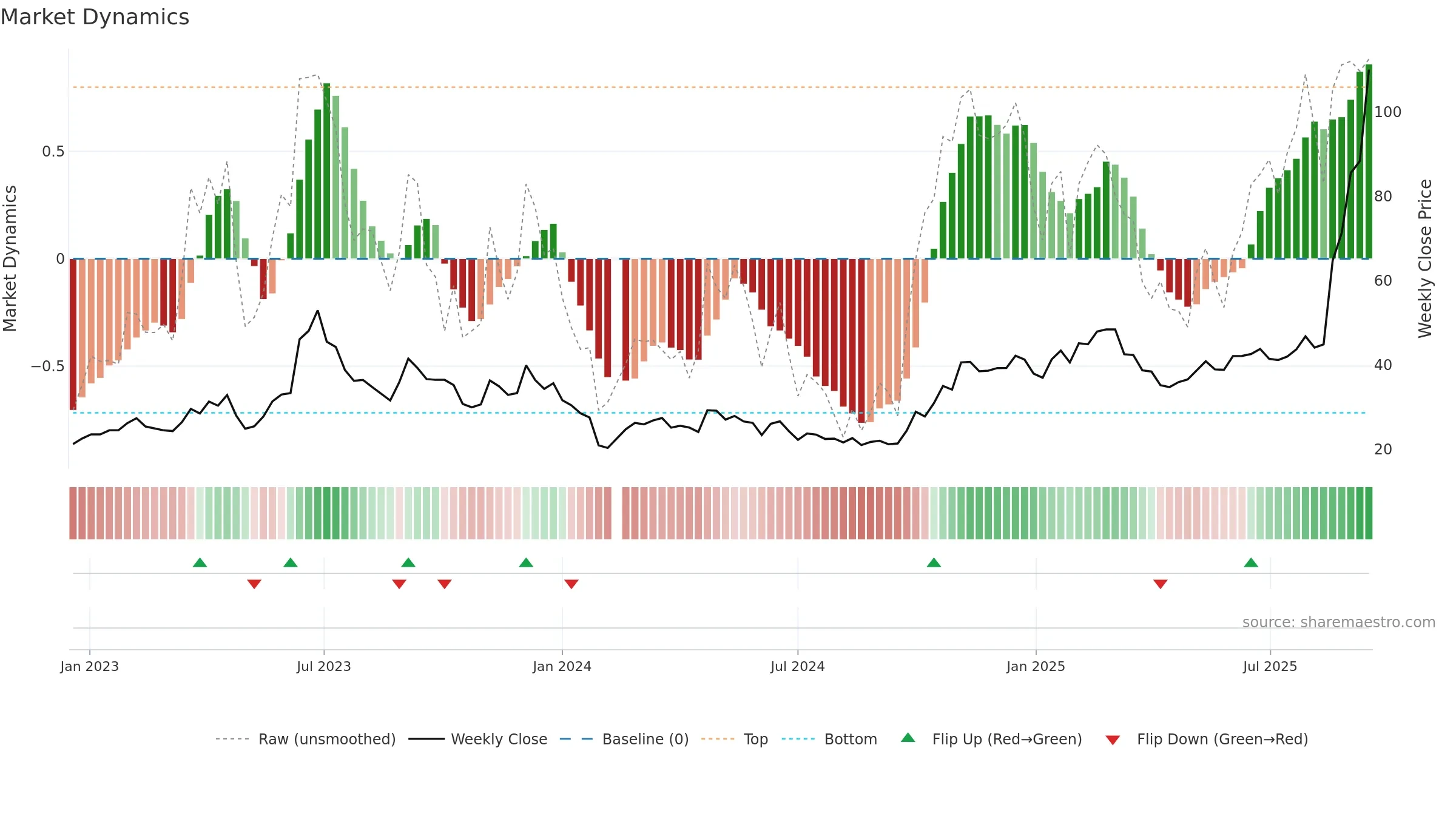Click the Jul 2025 x-axis label
The image size is (1456, 819).
tap(1270, 666)
